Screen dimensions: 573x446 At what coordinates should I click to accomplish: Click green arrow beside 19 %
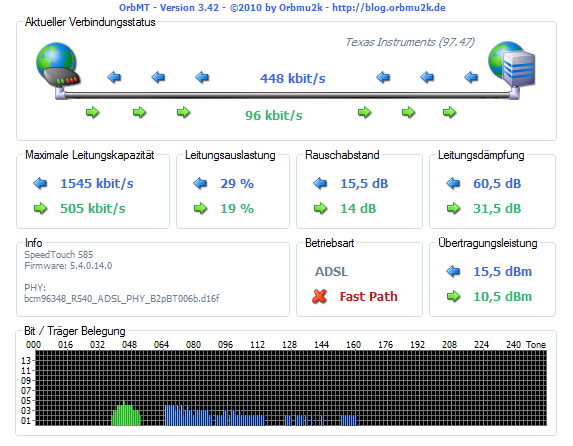coord(200,208)
